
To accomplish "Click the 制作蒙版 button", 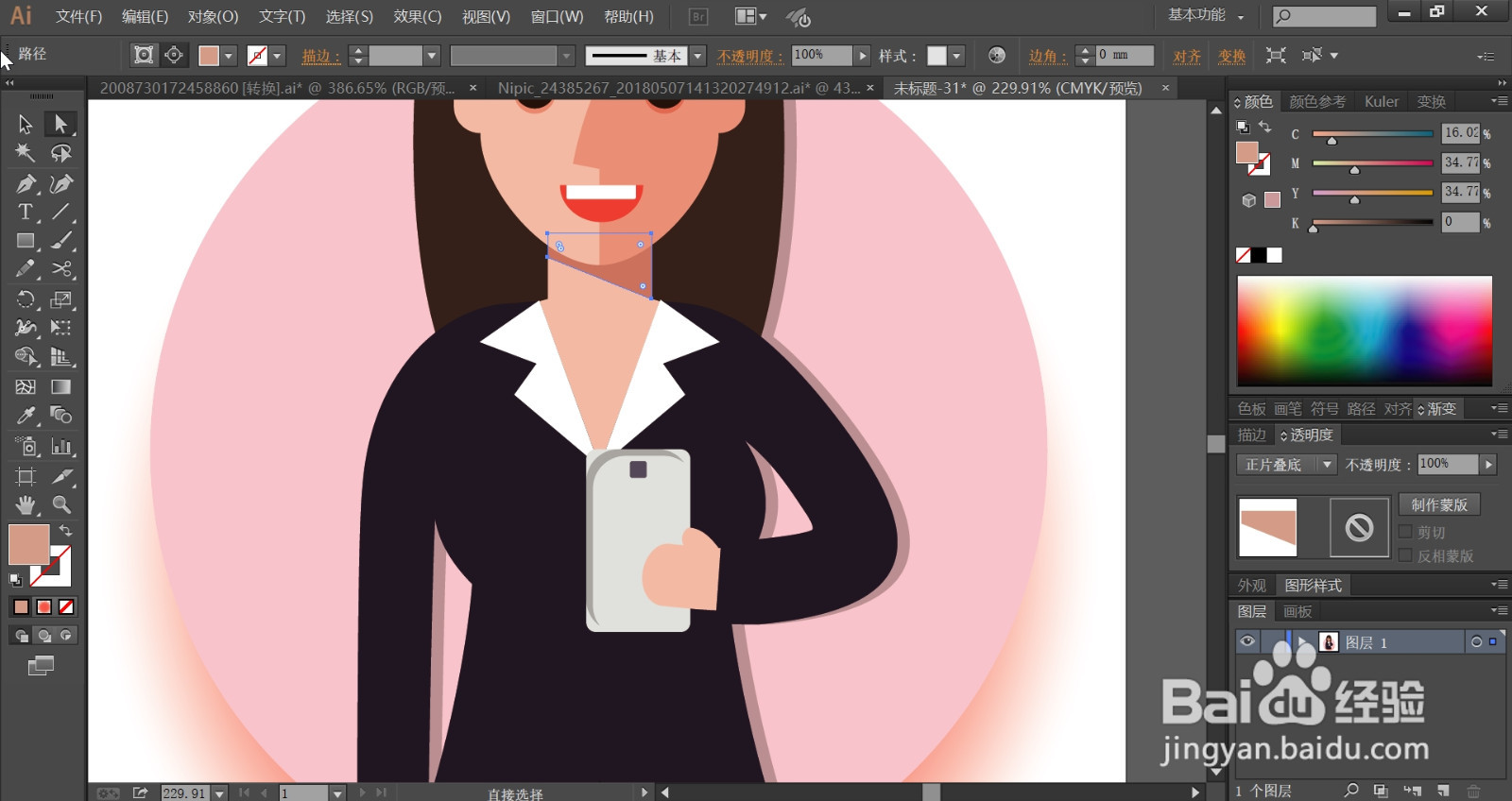I will (1439, 504).
